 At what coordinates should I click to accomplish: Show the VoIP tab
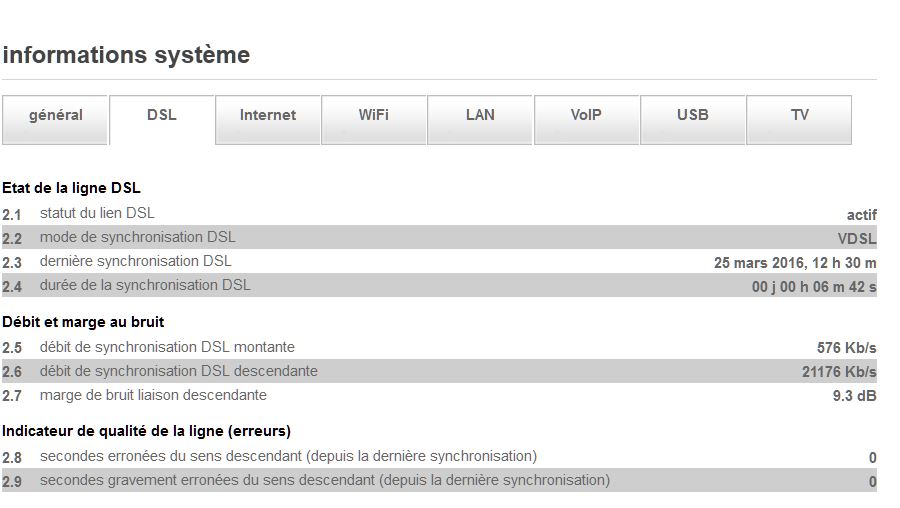[586, 116]
